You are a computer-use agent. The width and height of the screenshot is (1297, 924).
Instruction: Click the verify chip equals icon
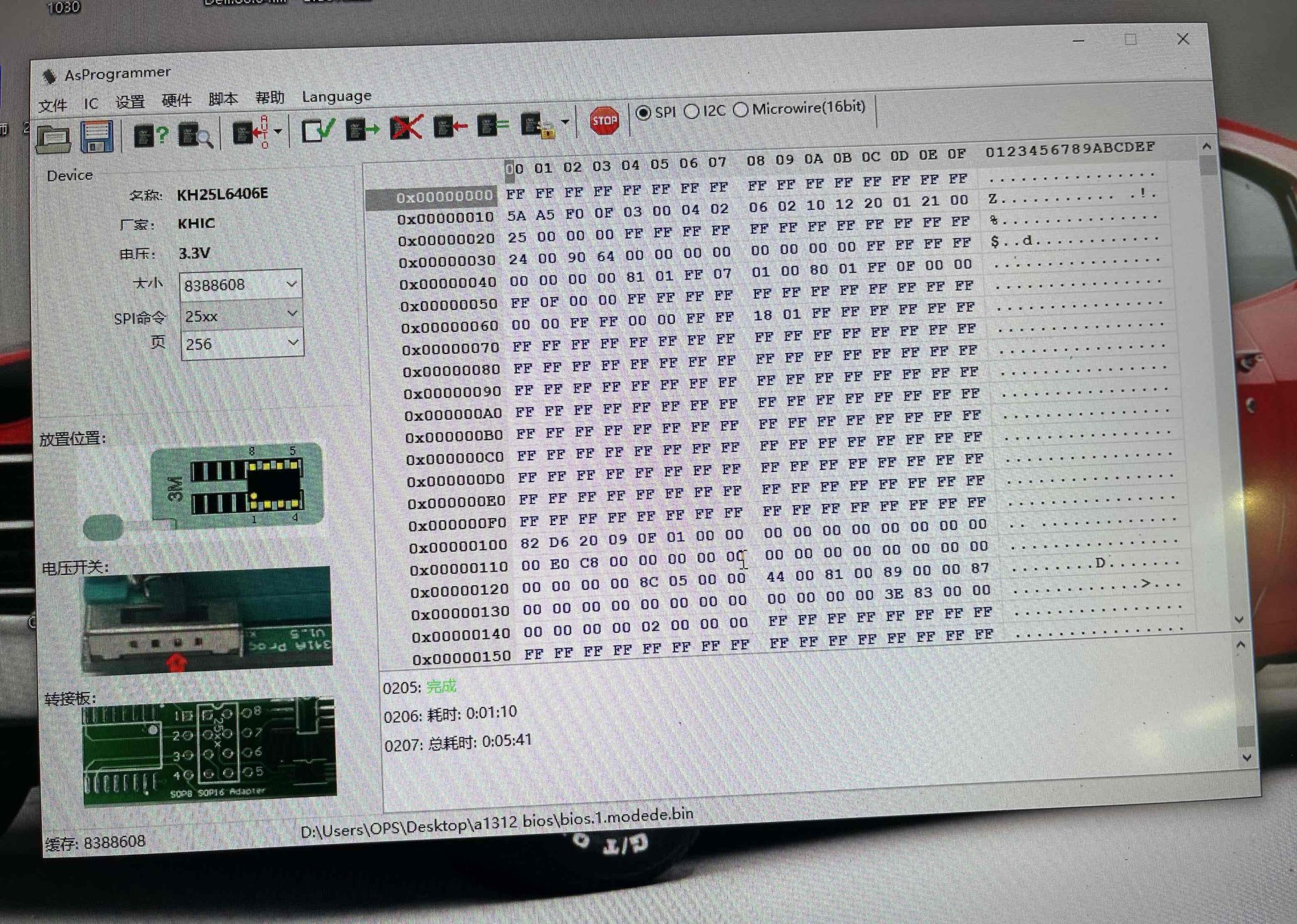493,126
